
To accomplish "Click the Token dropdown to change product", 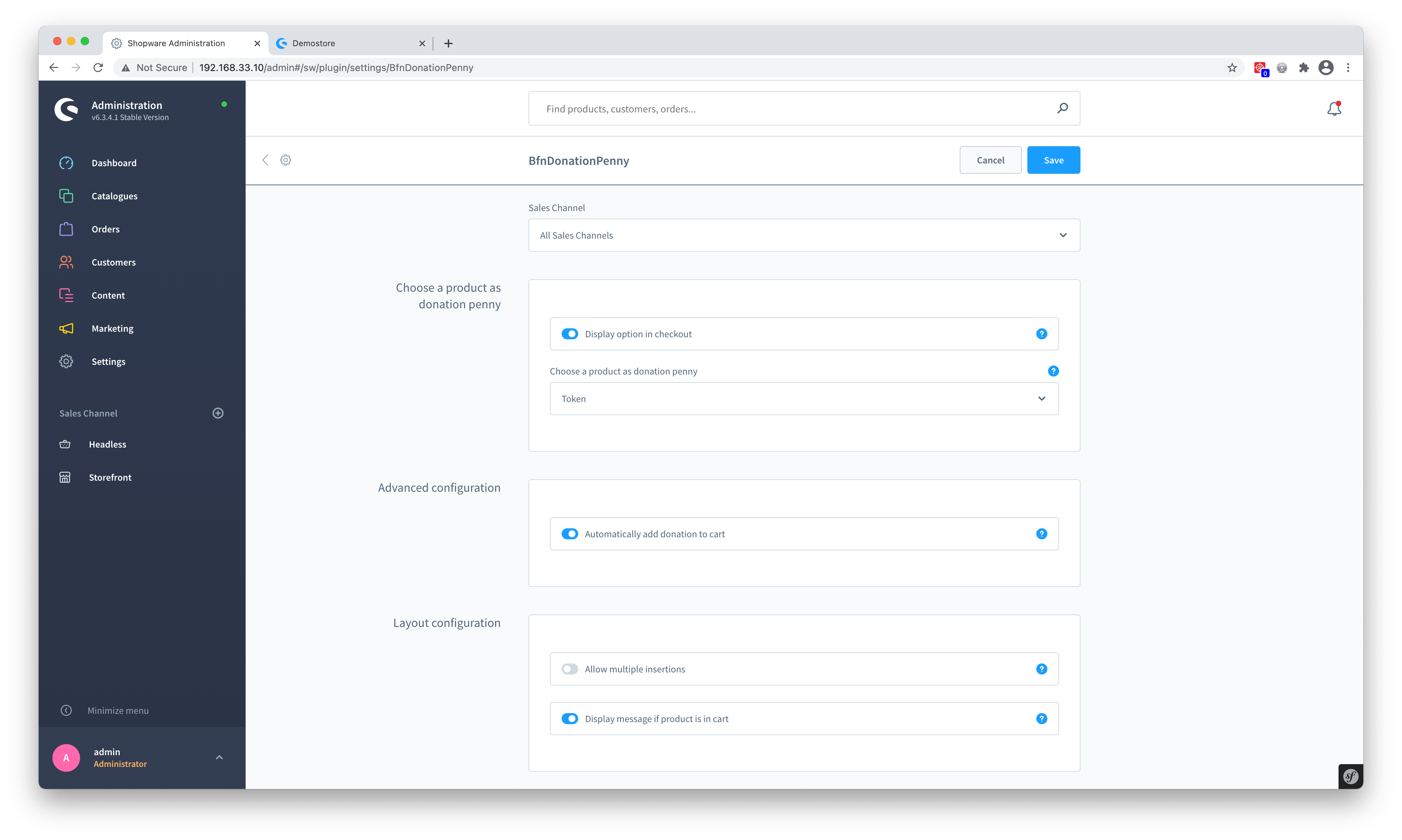I will click(x=803, y=398).
